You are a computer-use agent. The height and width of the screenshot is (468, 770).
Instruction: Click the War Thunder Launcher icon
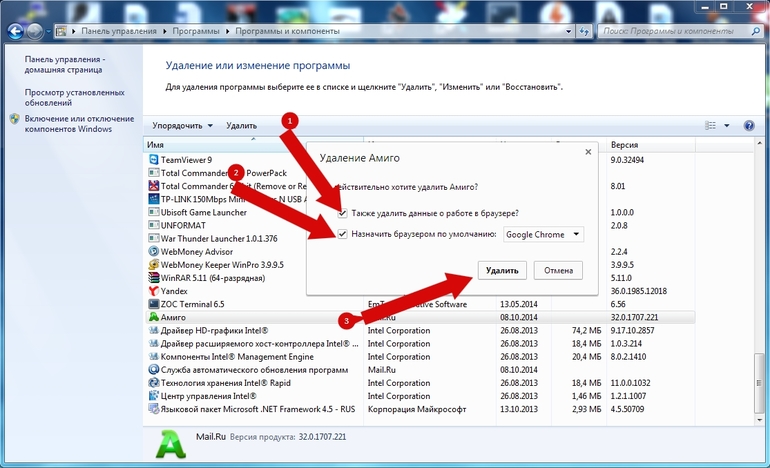pos(154,238)
